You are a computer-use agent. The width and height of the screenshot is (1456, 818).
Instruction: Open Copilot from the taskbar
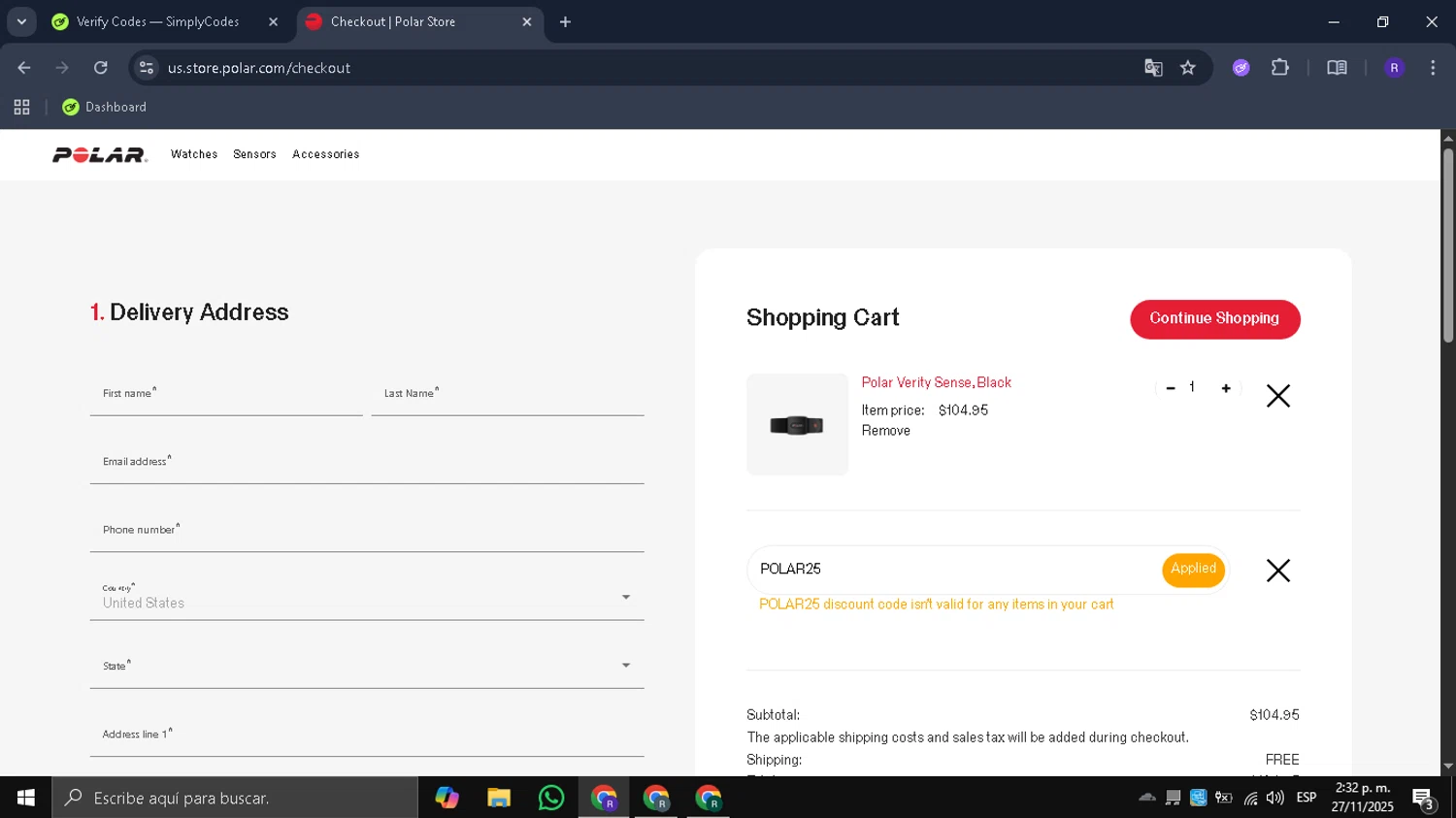tap(447, 798)
